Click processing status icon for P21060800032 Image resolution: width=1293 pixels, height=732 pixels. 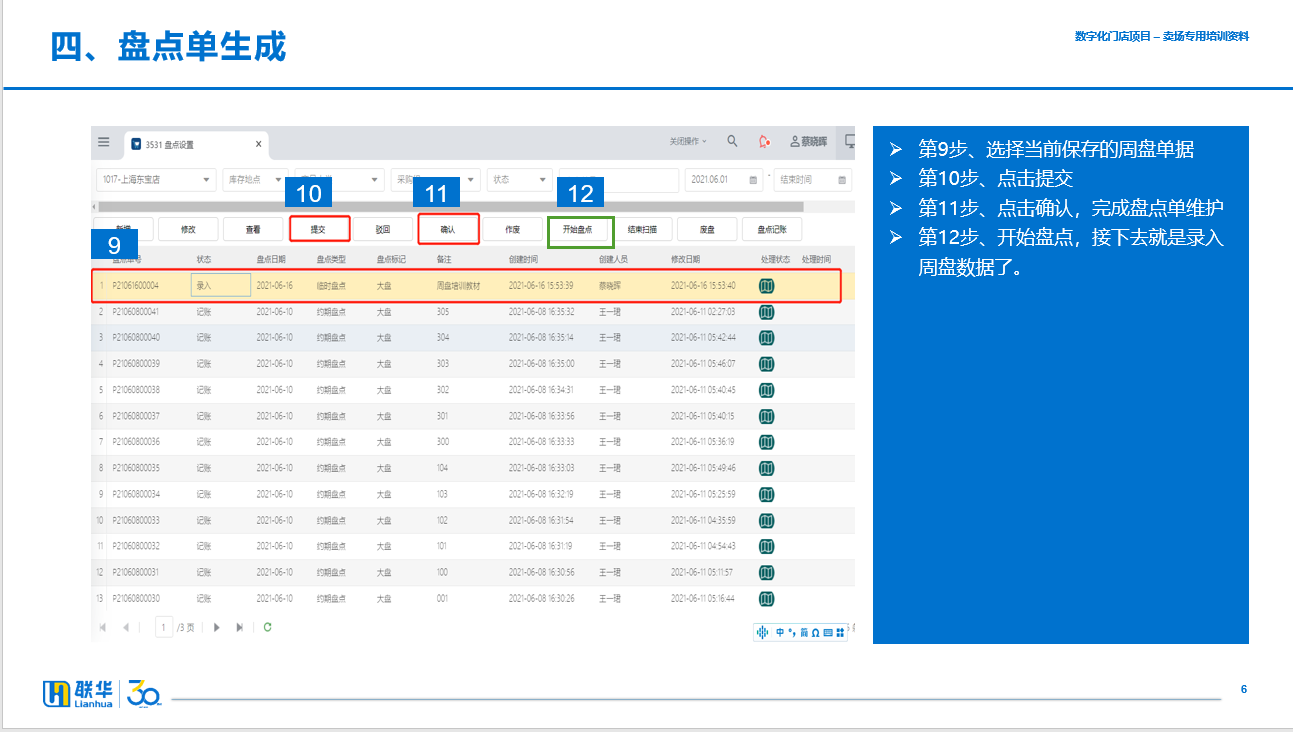767,547
